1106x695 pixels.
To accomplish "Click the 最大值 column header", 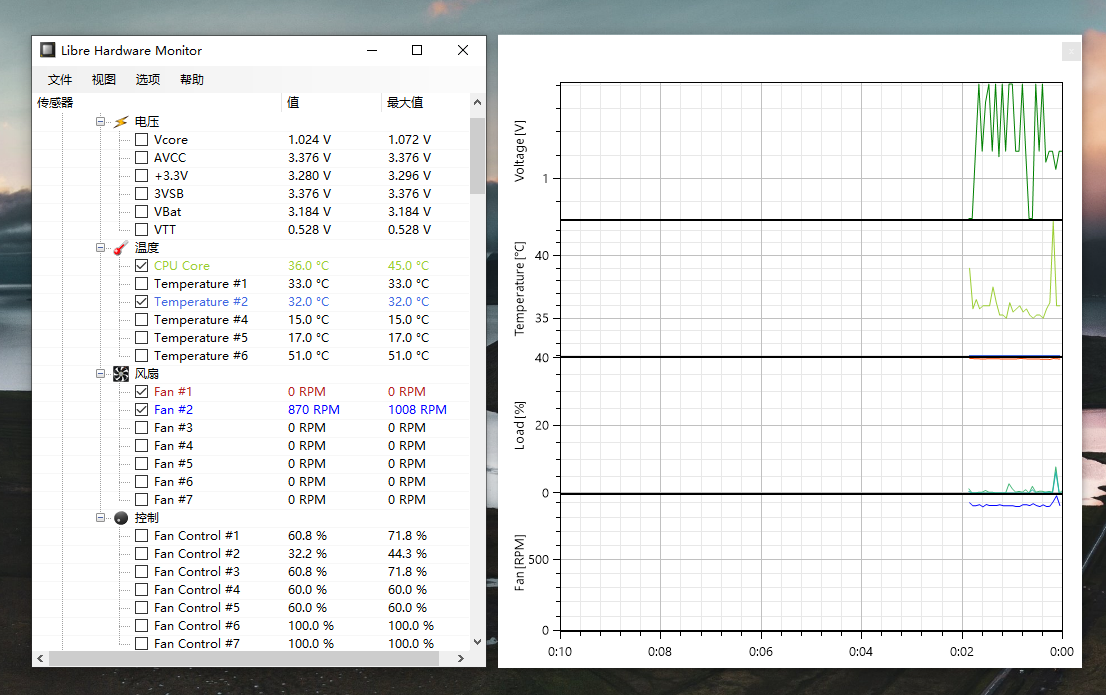I will (426, 103).
